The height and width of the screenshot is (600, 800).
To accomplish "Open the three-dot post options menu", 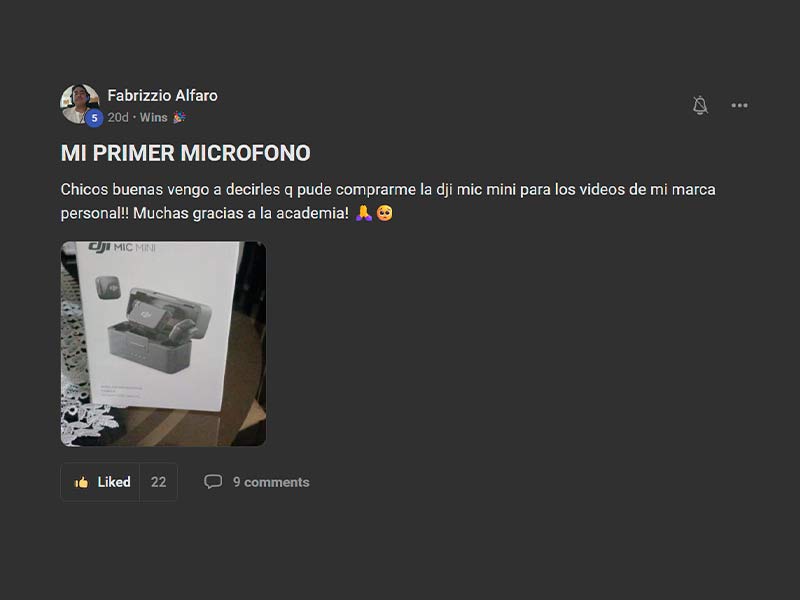I will [x=739, y=106].
